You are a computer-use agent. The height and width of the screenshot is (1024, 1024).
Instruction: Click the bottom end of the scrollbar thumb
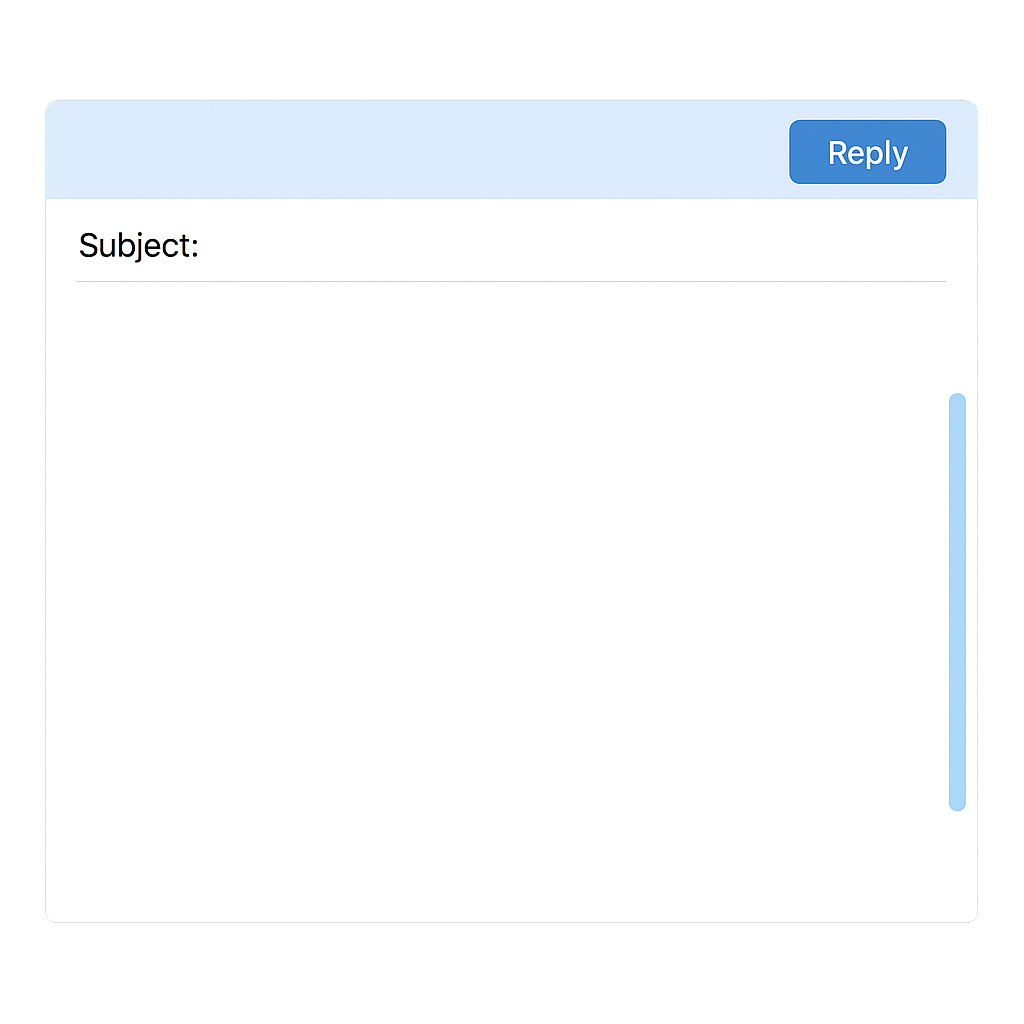click(957, 805)
